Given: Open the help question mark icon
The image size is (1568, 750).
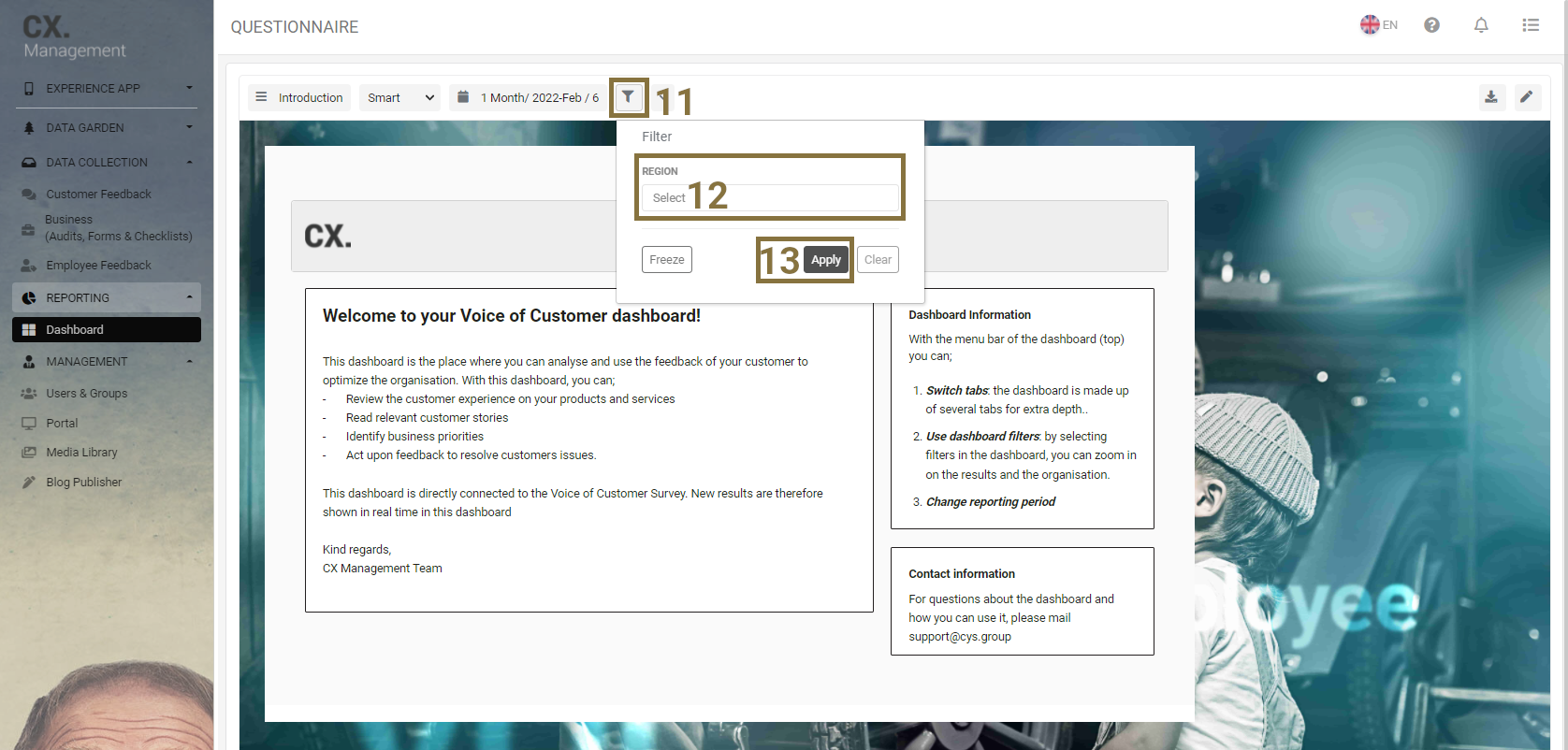Looking at the screenshot, I should [x=1431, y=25].
